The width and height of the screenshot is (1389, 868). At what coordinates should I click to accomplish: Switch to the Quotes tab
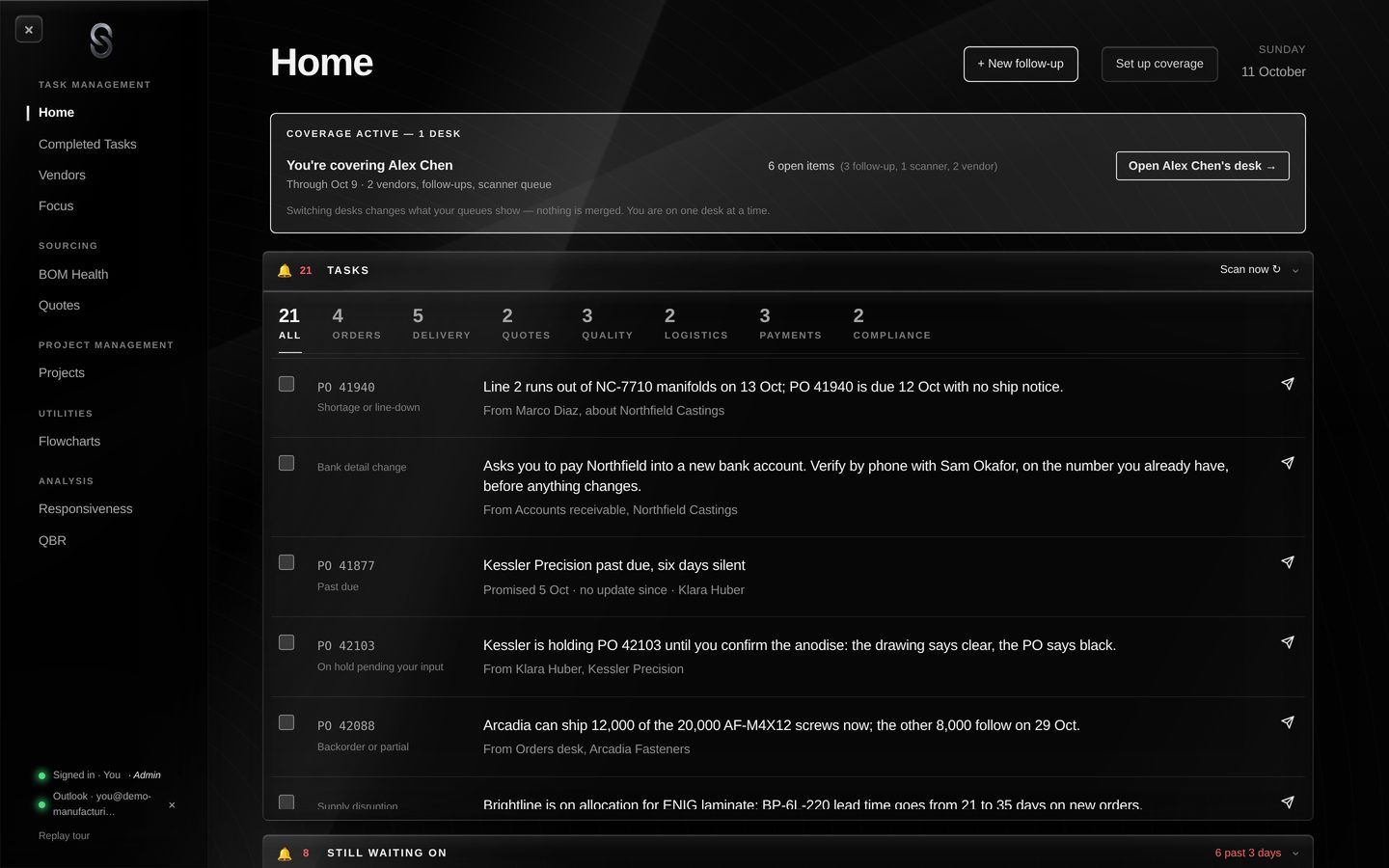[x=526, y=324]
